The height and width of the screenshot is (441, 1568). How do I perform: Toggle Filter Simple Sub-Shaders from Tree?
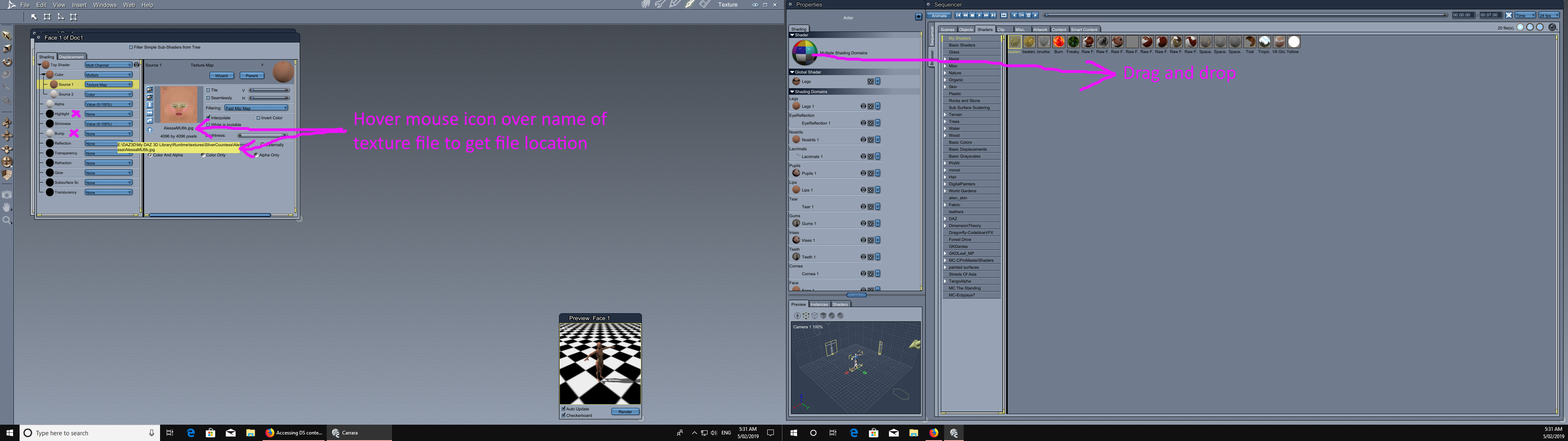coord(130,47)
